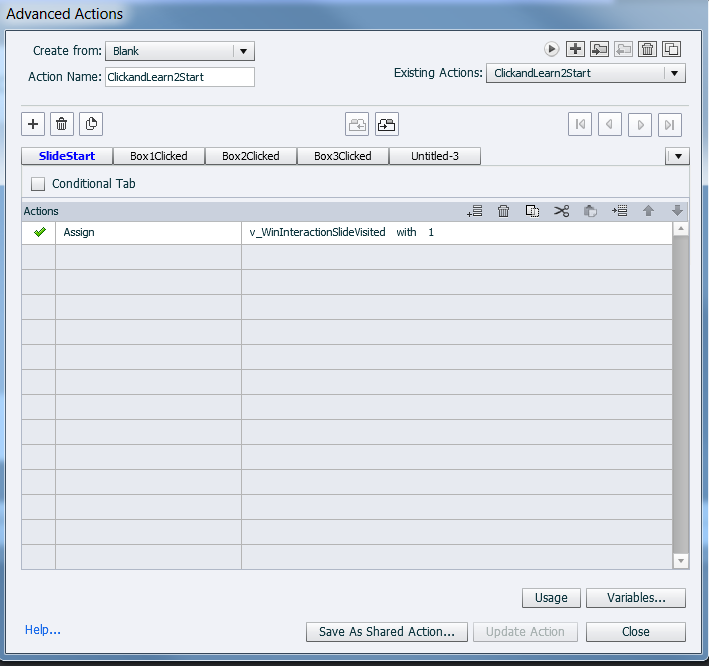Move the decision tab right icon

(x=387, y=124)
